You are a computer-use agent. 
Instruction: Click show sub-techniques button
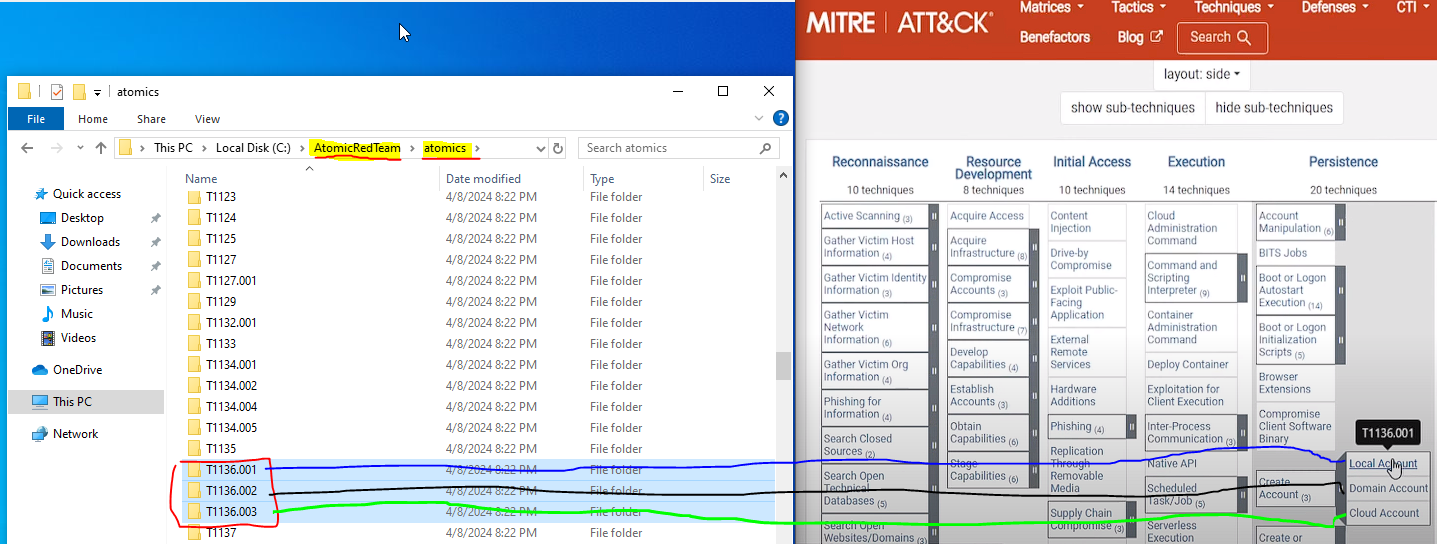click(1132, 108)
